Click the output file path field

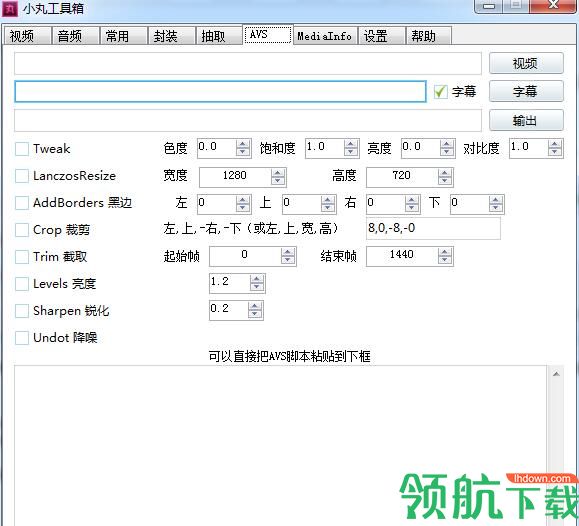click(248, 120)
